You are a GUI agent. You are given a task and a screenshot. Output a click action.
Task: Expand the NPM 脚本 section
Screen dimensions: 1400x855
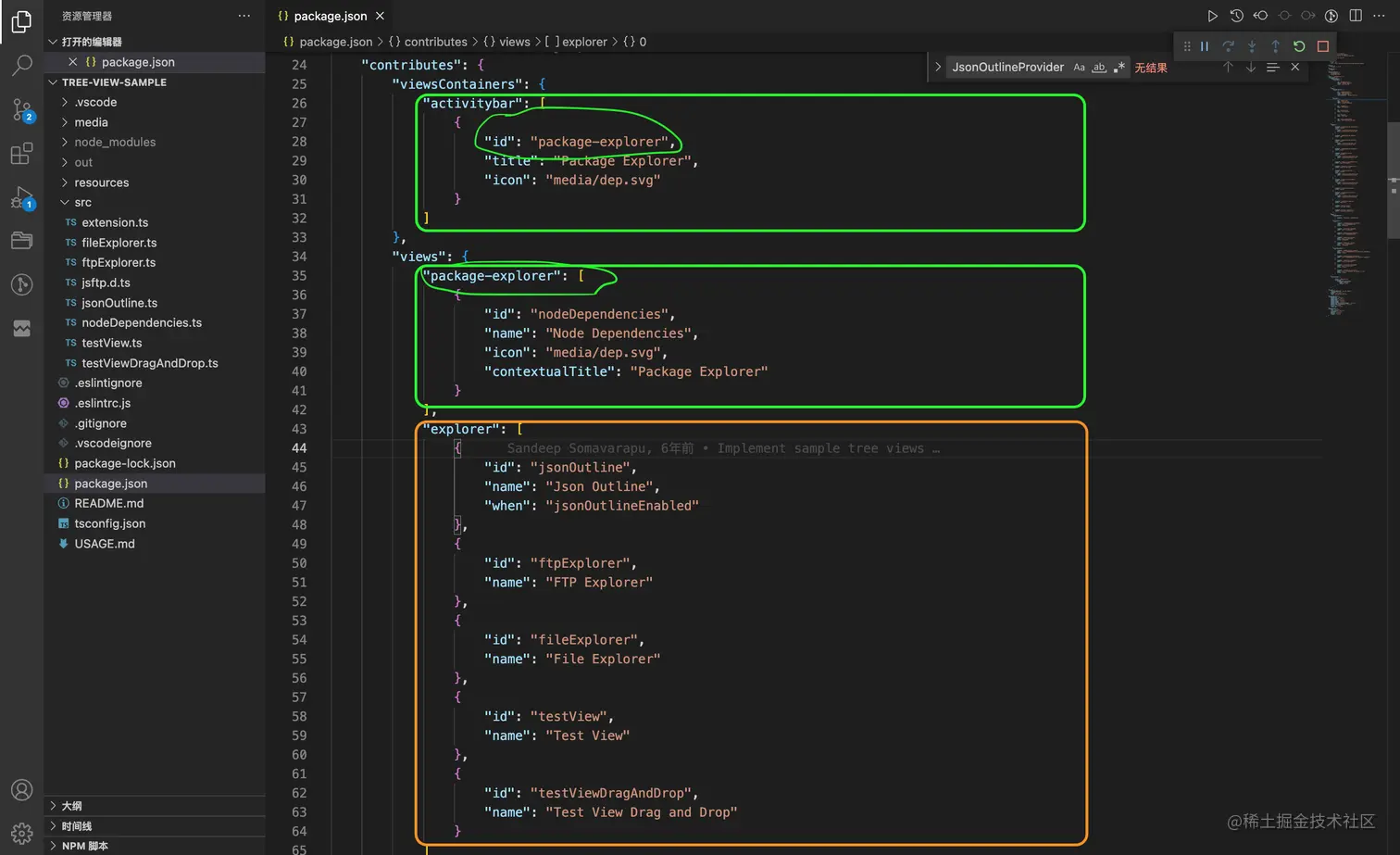84,846
